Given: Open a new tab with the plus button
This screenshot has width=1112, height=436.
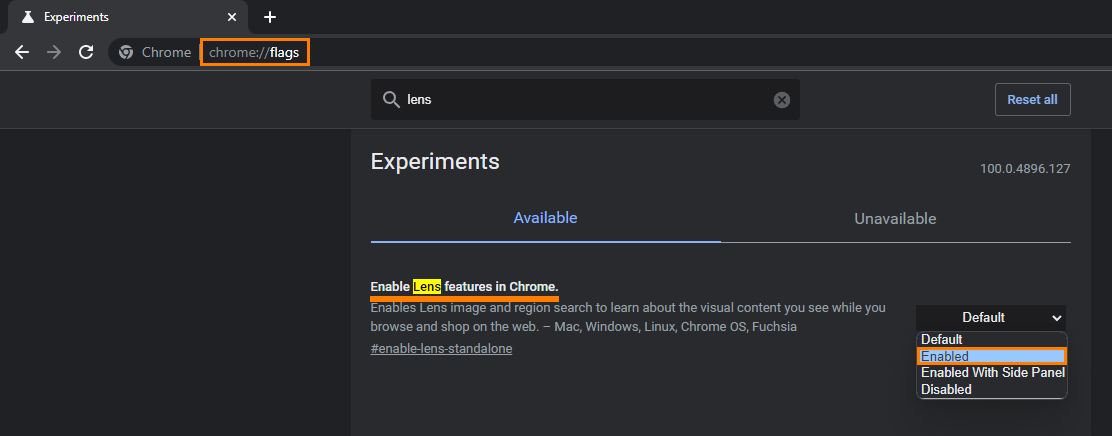Looking at the screenshot, I should click(x=269, y=17).
